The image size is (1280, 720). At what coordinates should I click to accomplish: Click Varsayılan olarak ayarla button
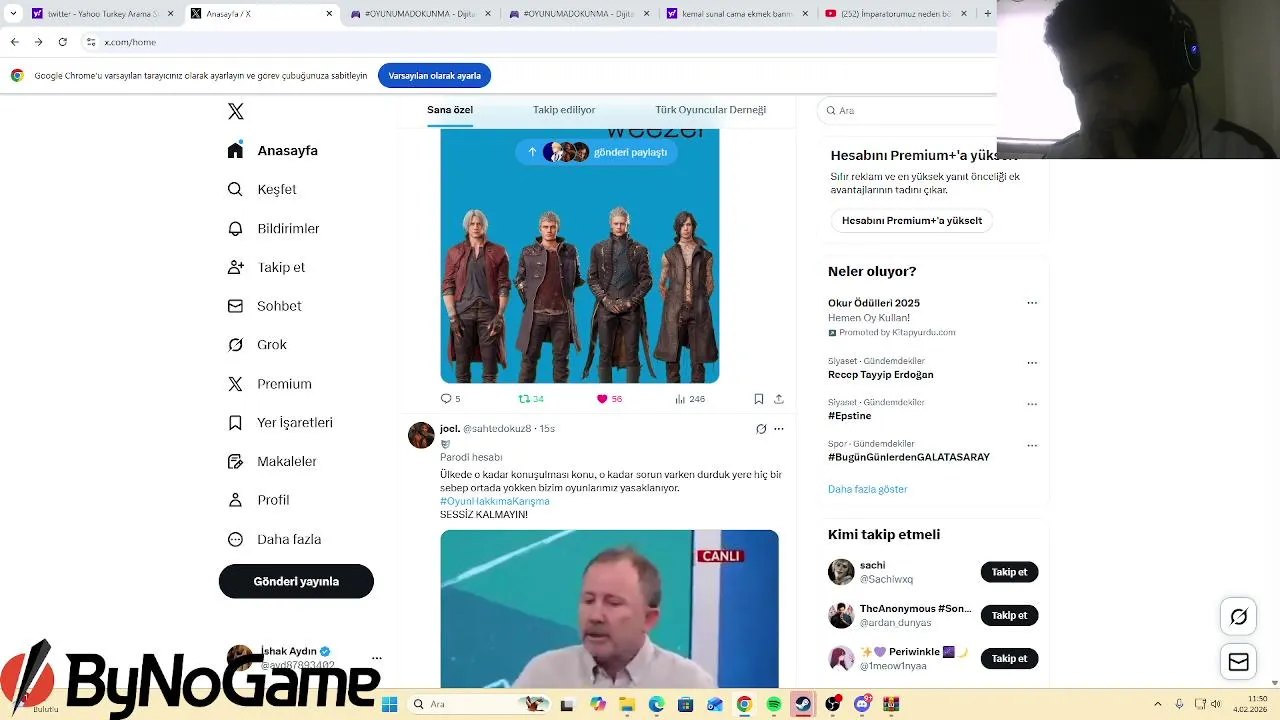pos(434,76)
